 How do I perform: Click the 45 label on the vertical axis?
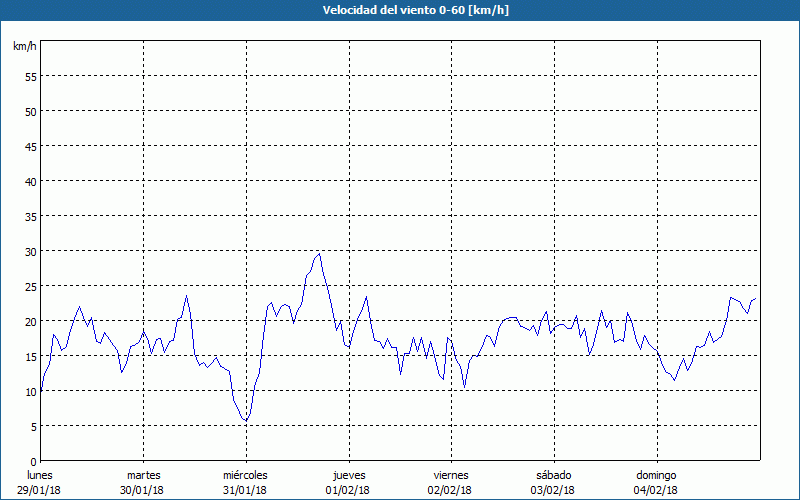pyautogui.click(x=30, y=146)
